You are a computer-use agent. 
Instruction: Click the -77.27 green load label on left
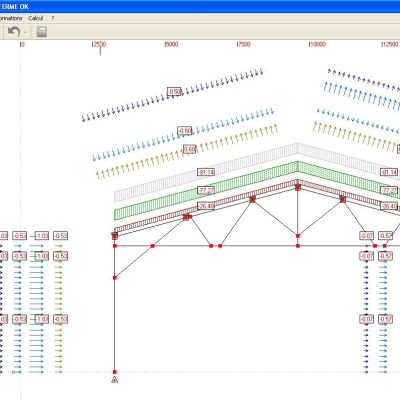click(206, 190)
